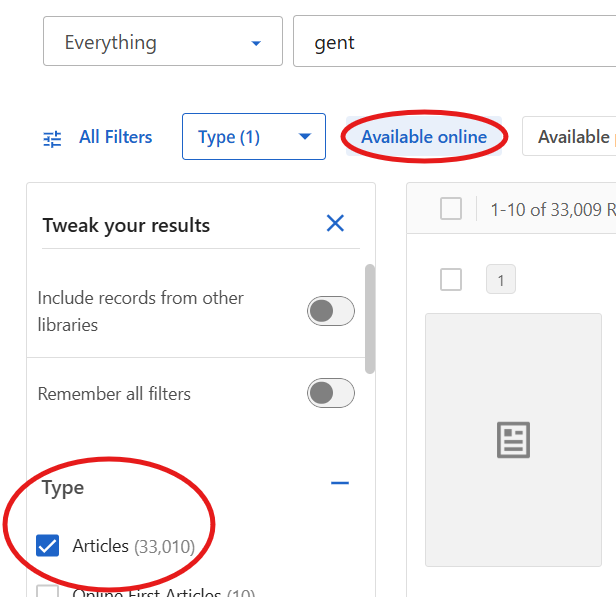
Task: Click the Available online filter chip
Action: coord(424,137)
